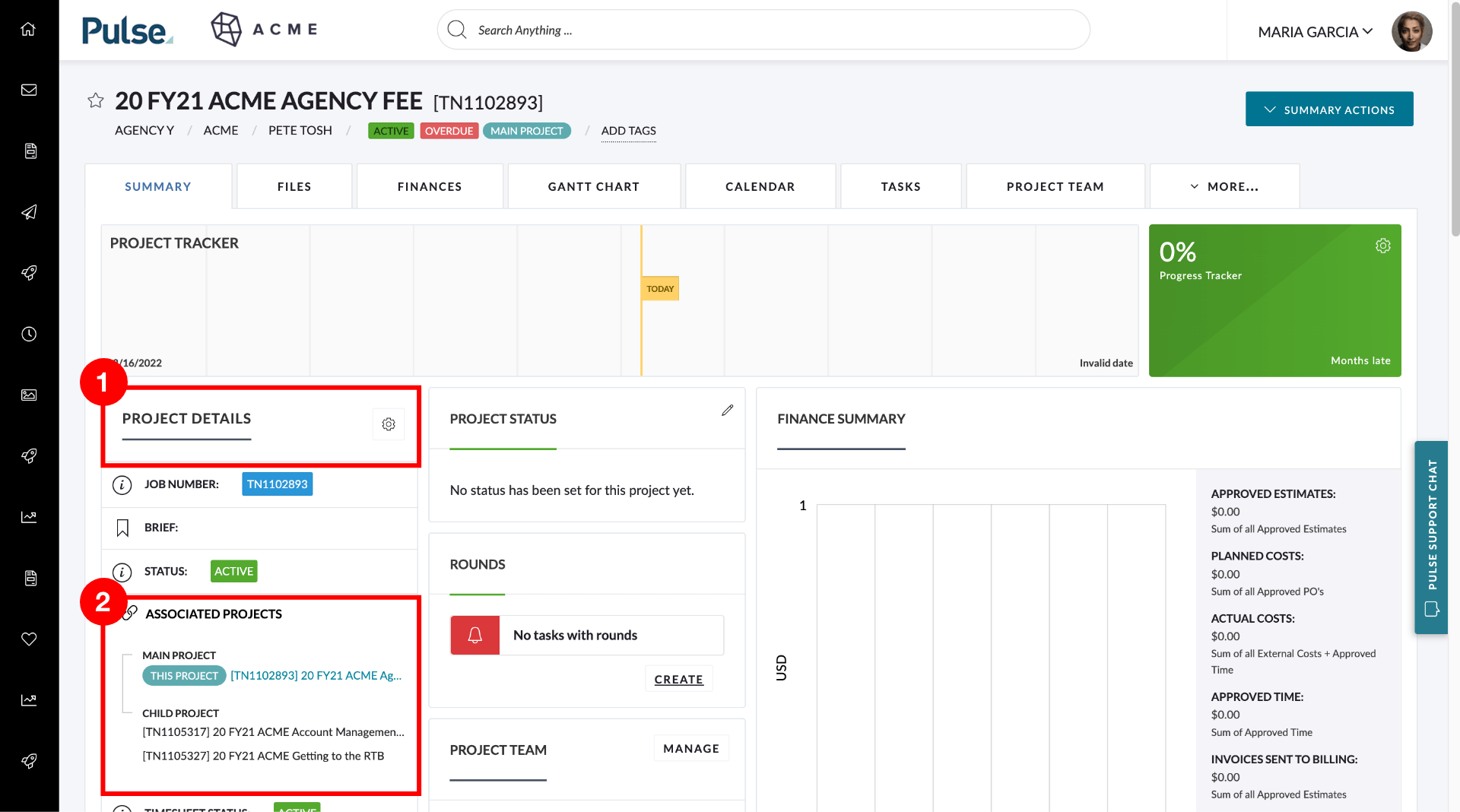This screenshot has height=812, width=1460.
Task: Open the clock icon in sidebar
Action: [29, 334]
